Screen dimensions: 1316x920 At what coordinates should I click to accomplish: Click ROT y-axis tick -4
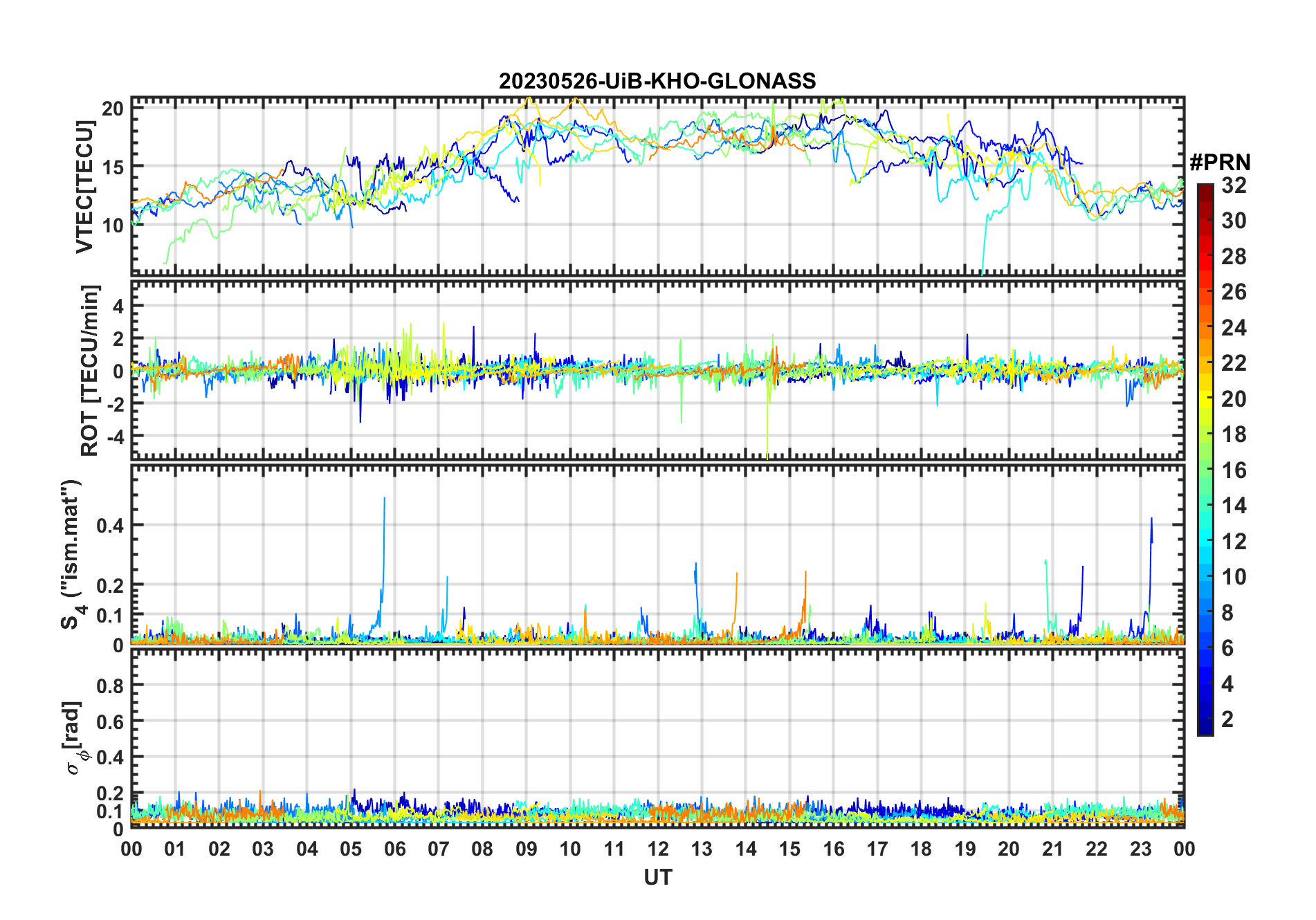click(116, 436)
